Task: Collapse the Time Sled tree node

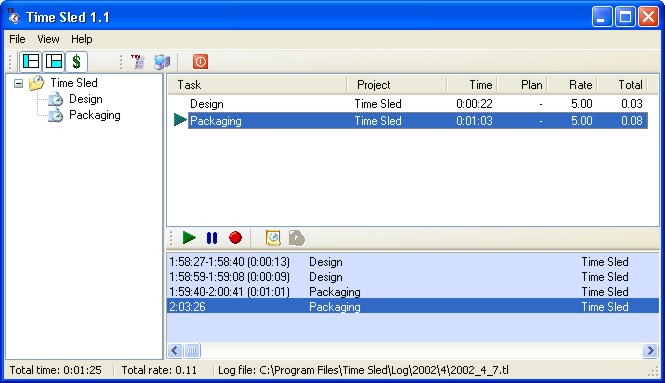Action: [x=18, y=83]
